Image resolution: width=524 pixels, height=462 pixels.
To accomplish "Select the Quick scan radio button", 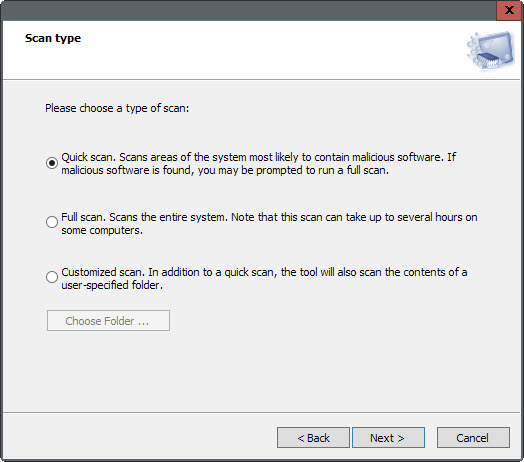I will pos(52,163).
